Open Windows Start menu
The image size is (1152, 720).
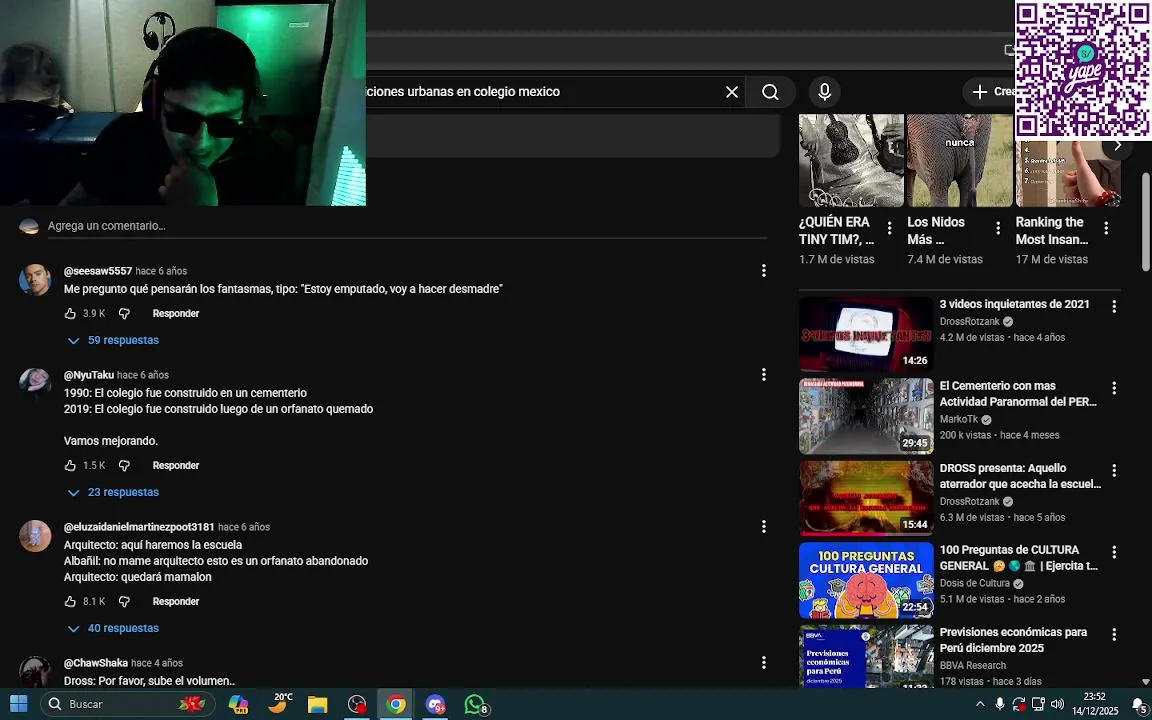[x=18, y=704]
